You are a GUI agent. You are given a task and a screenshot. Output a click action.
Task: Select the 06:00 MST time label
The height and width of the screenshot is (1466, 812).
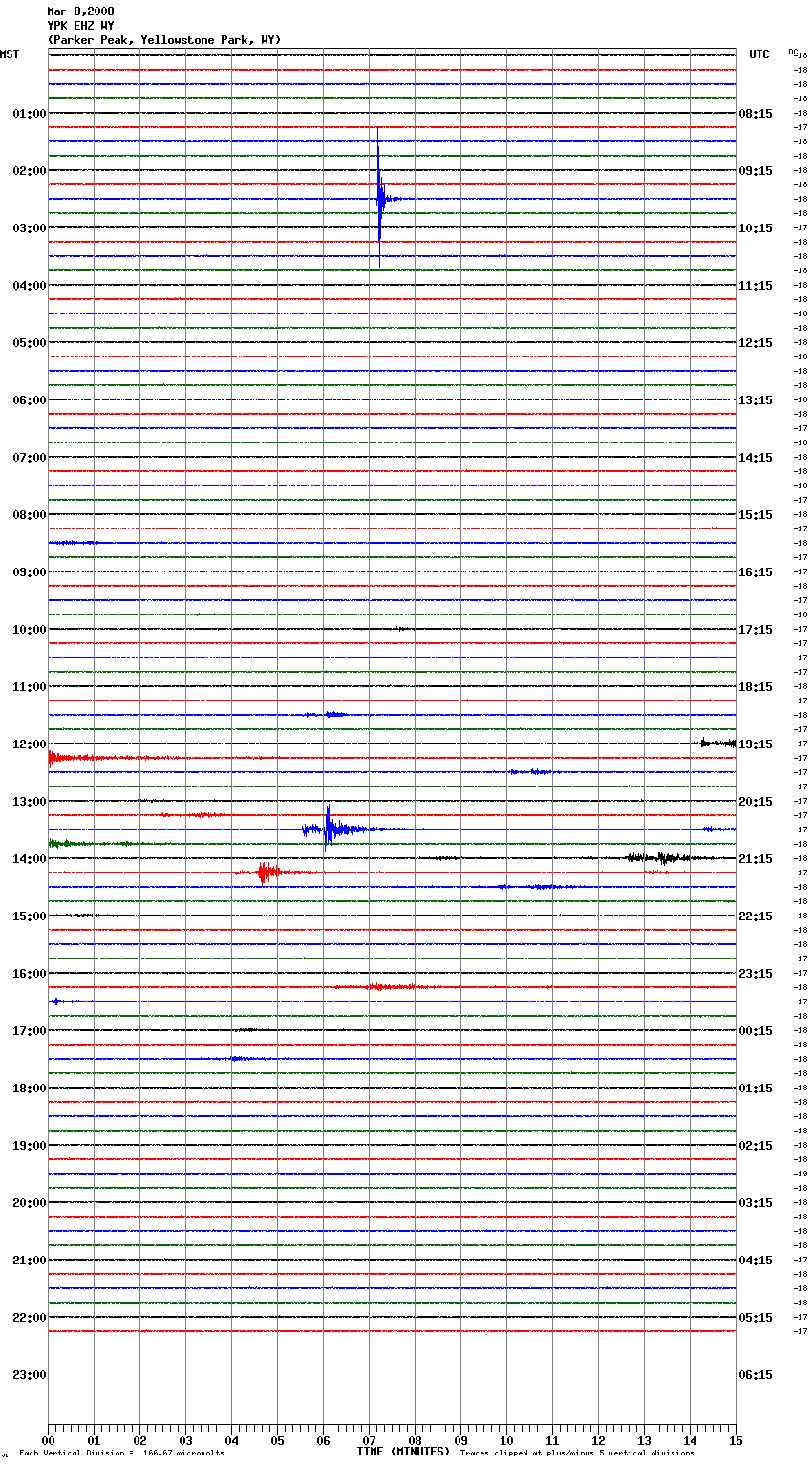pos(29,400)
